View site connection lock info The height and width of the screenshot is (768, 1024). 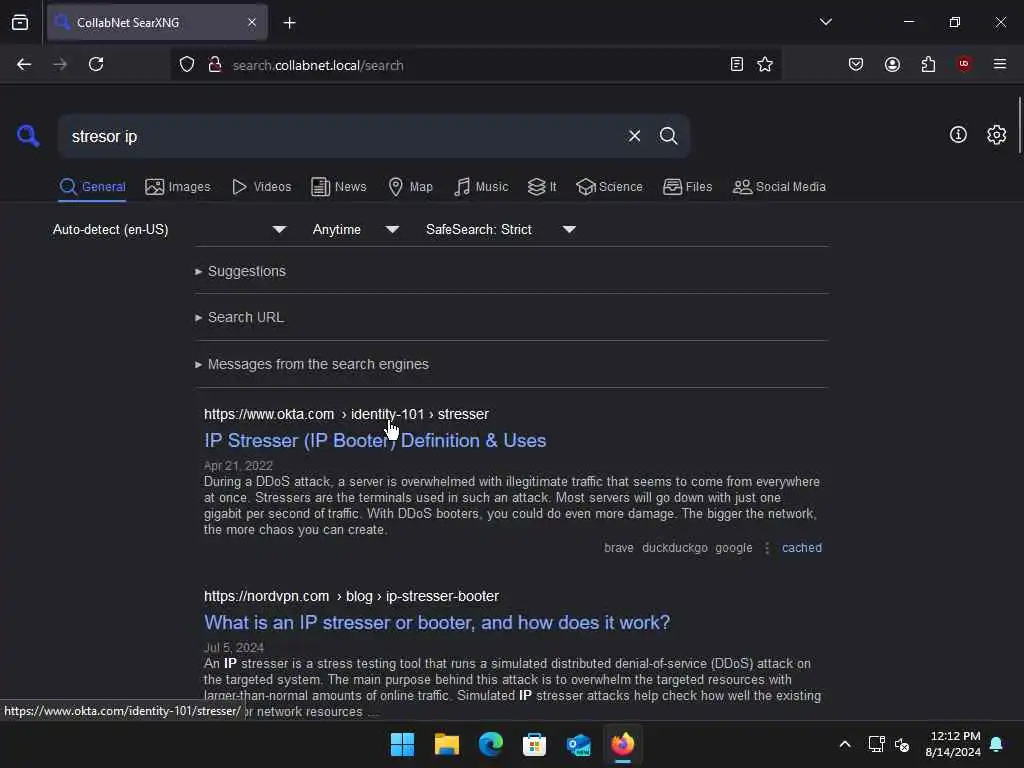pos(214,64)
